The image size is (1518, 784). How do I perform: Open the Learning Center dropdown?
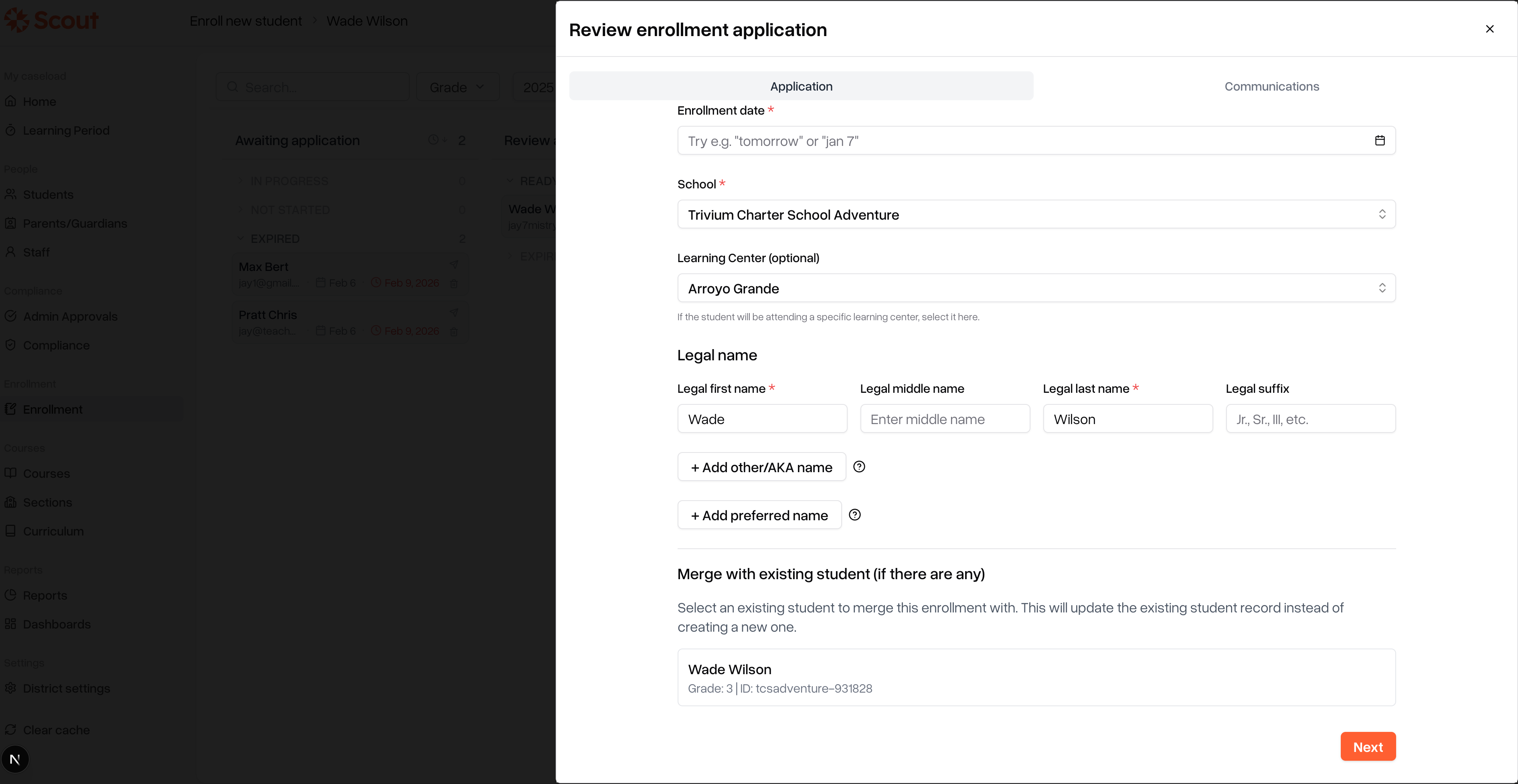click(1036, 288)
